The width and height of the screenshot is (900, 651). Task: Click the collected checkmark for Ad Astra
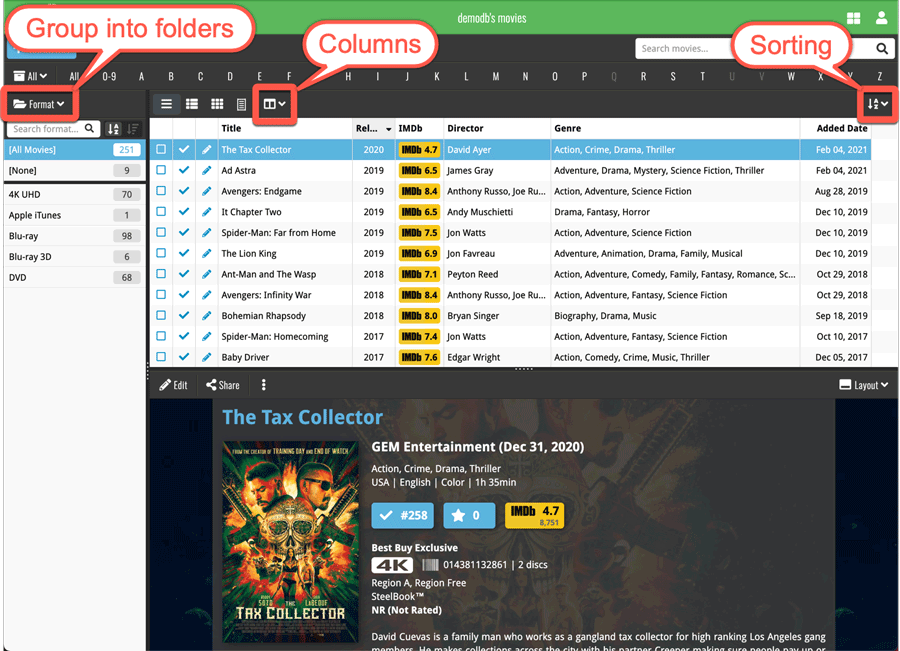click(x=184, y=170)
